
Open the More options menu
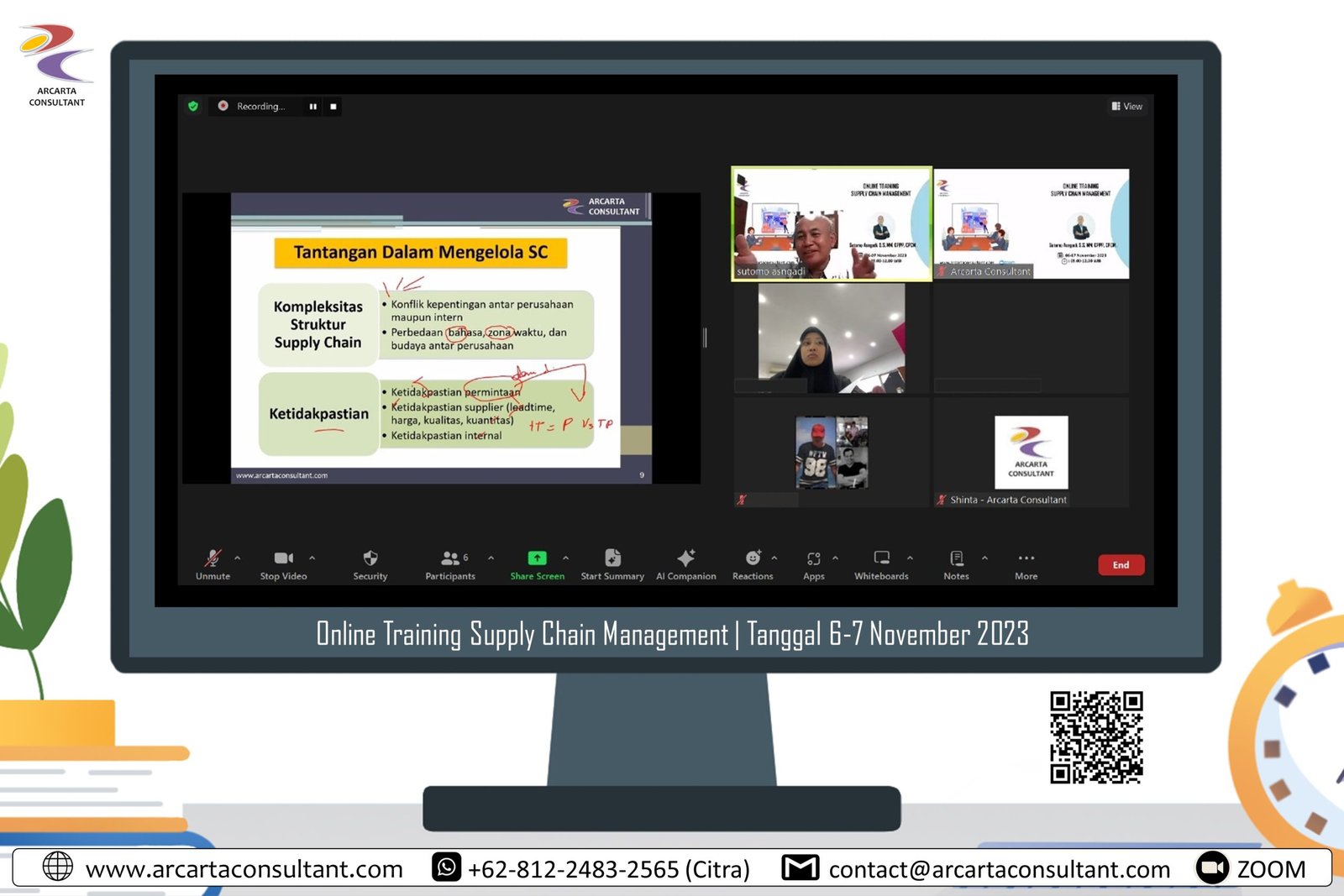[1026, 563]
